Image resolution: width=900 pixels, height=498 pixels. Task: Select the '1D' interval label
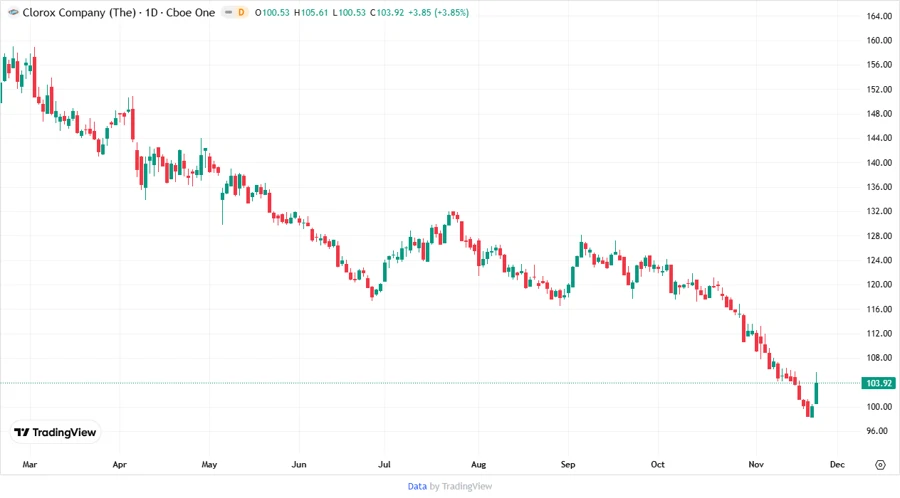click(152, 12)
